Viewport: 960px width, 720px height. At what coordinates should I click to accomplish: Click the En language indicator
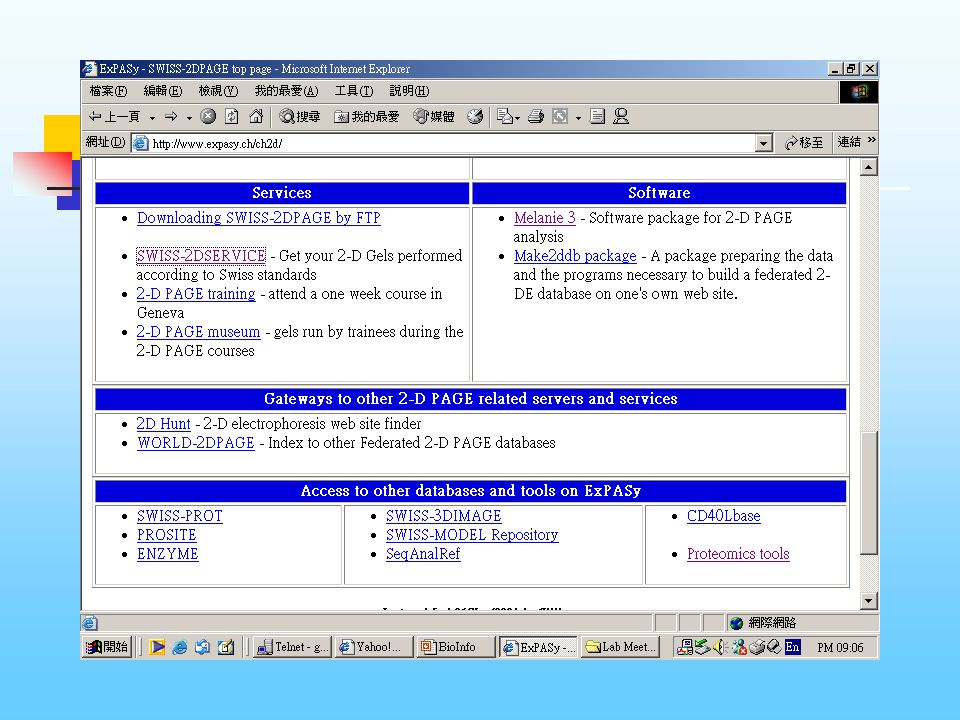(x=792, y=647)
